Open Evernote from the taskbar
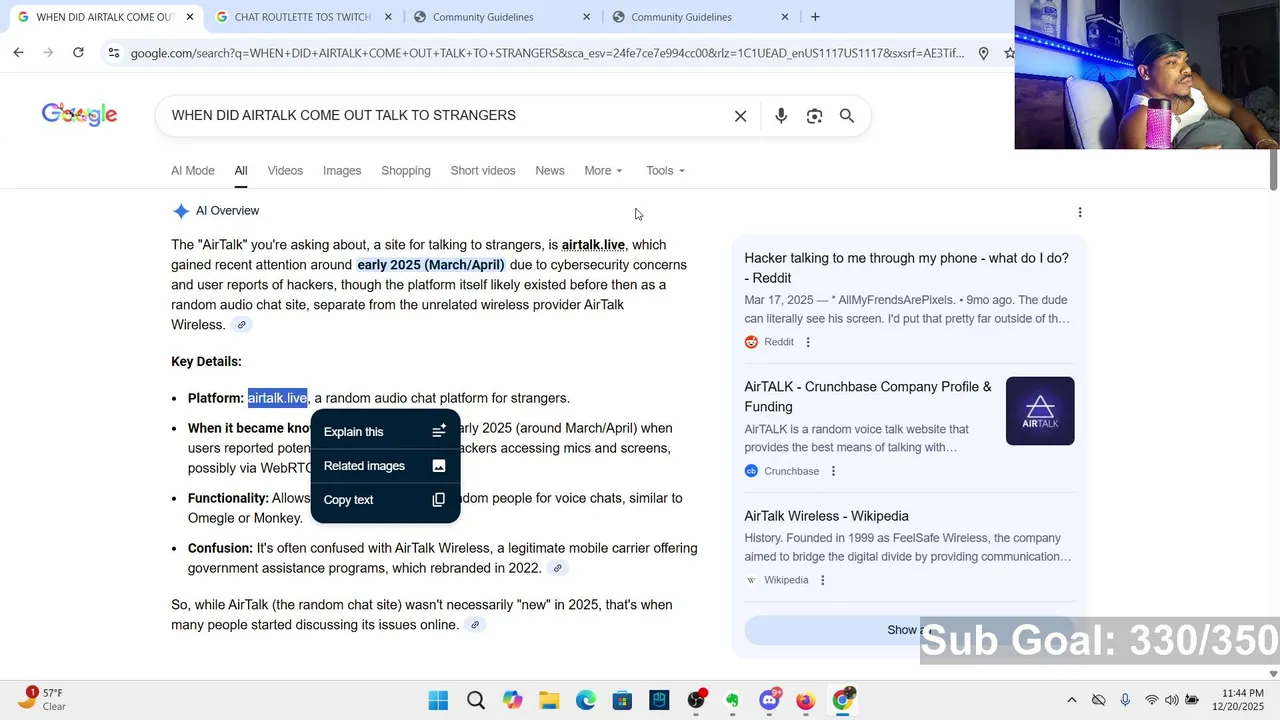This screenshot has height=720, width=1280. pyautogui.click(x=732, y=700)
